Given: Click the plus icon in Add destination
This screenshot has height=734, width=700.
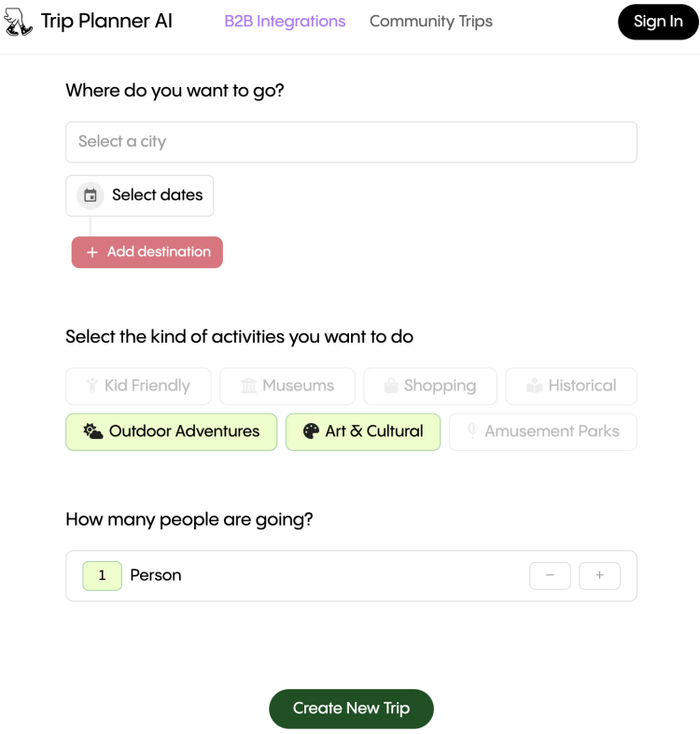Looking at the screenshot, I should pos(92,252).
